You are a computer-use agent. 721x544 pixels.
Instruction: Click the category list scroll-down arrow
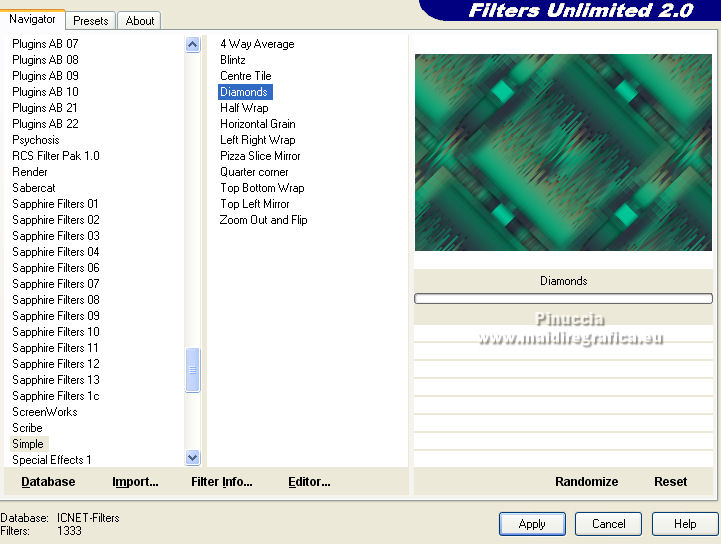coord(193,458)
